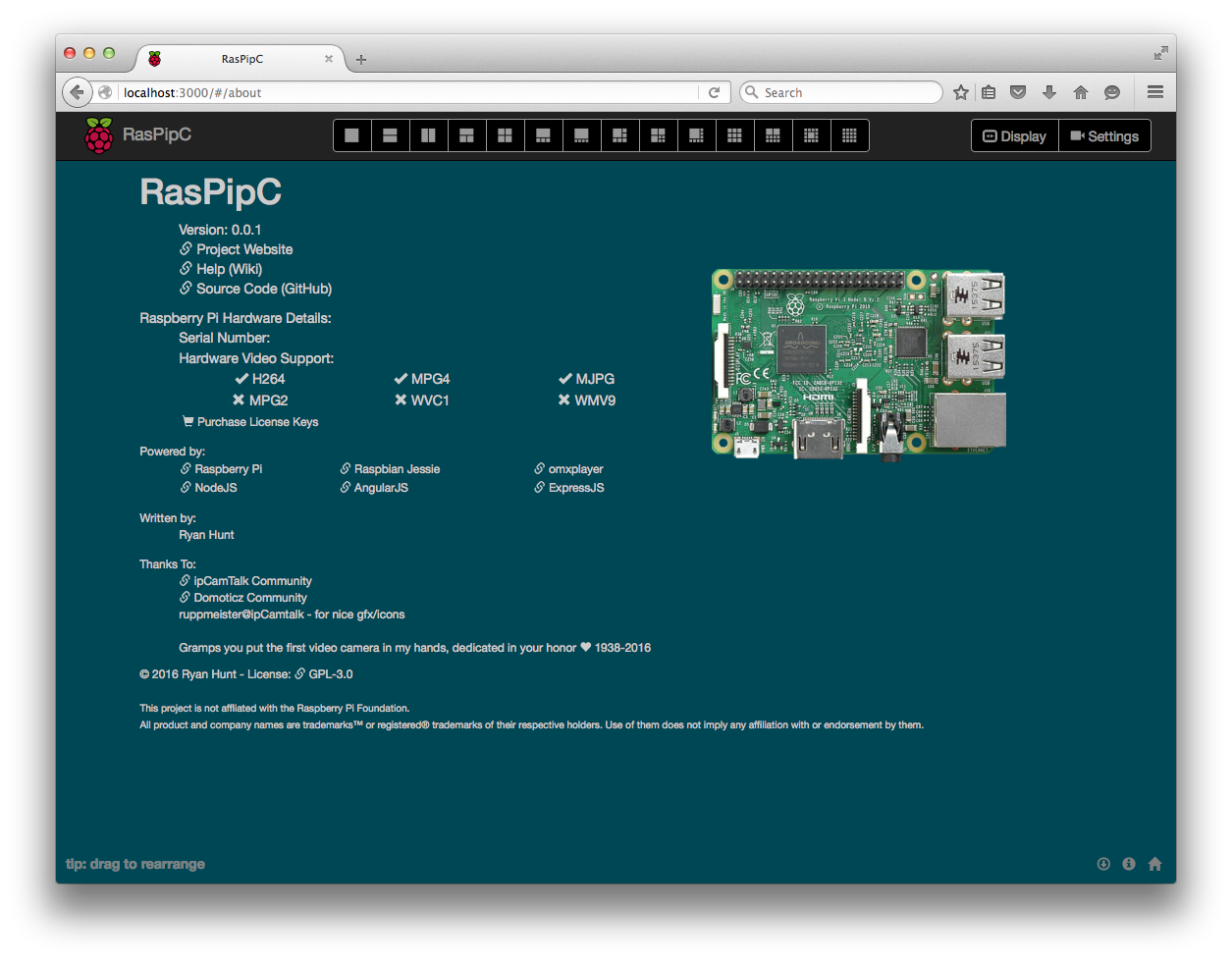
Task: Click the download circle icon in footer
Action: pos(1103,864)
